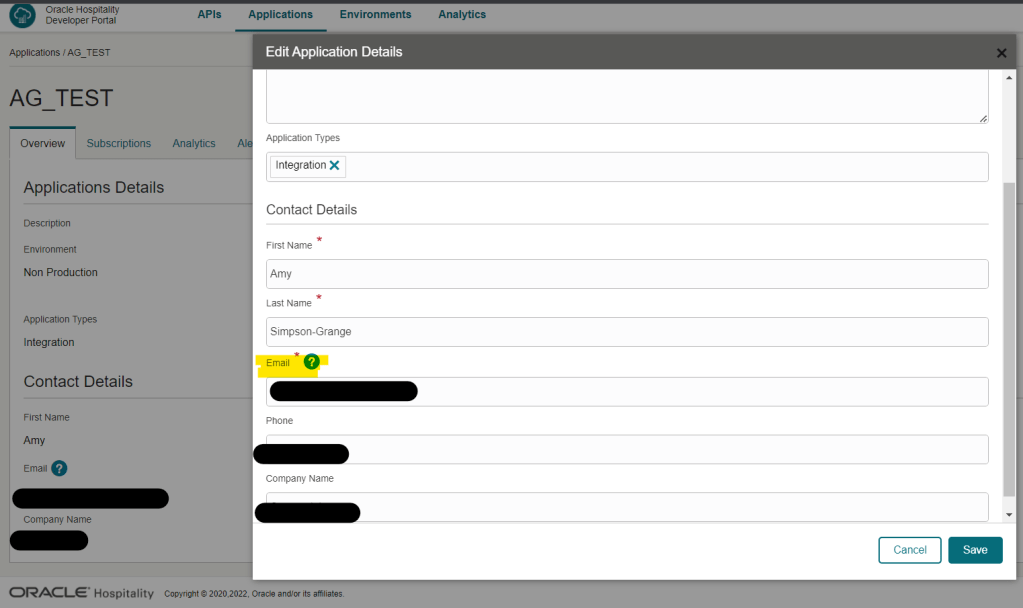Screen dimensions: 1023x608
Task: Open the Application Types selection field
Action: tap(660, 167)
